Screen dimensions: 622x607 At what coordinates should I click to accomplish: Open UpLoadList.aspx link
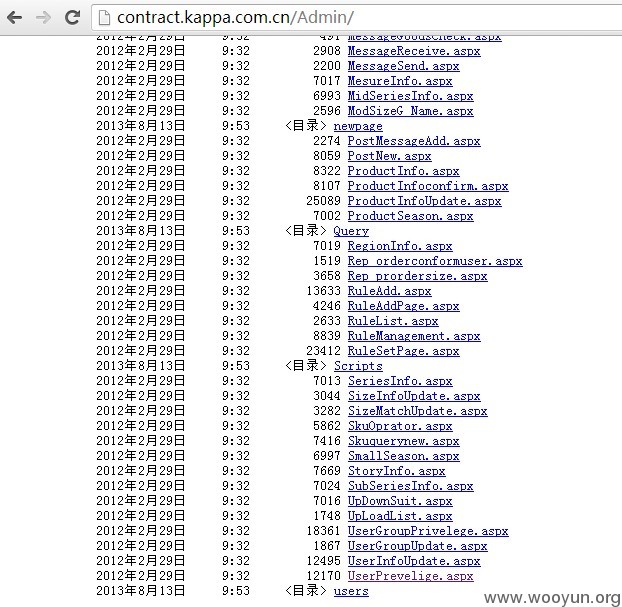pos(400,516)
